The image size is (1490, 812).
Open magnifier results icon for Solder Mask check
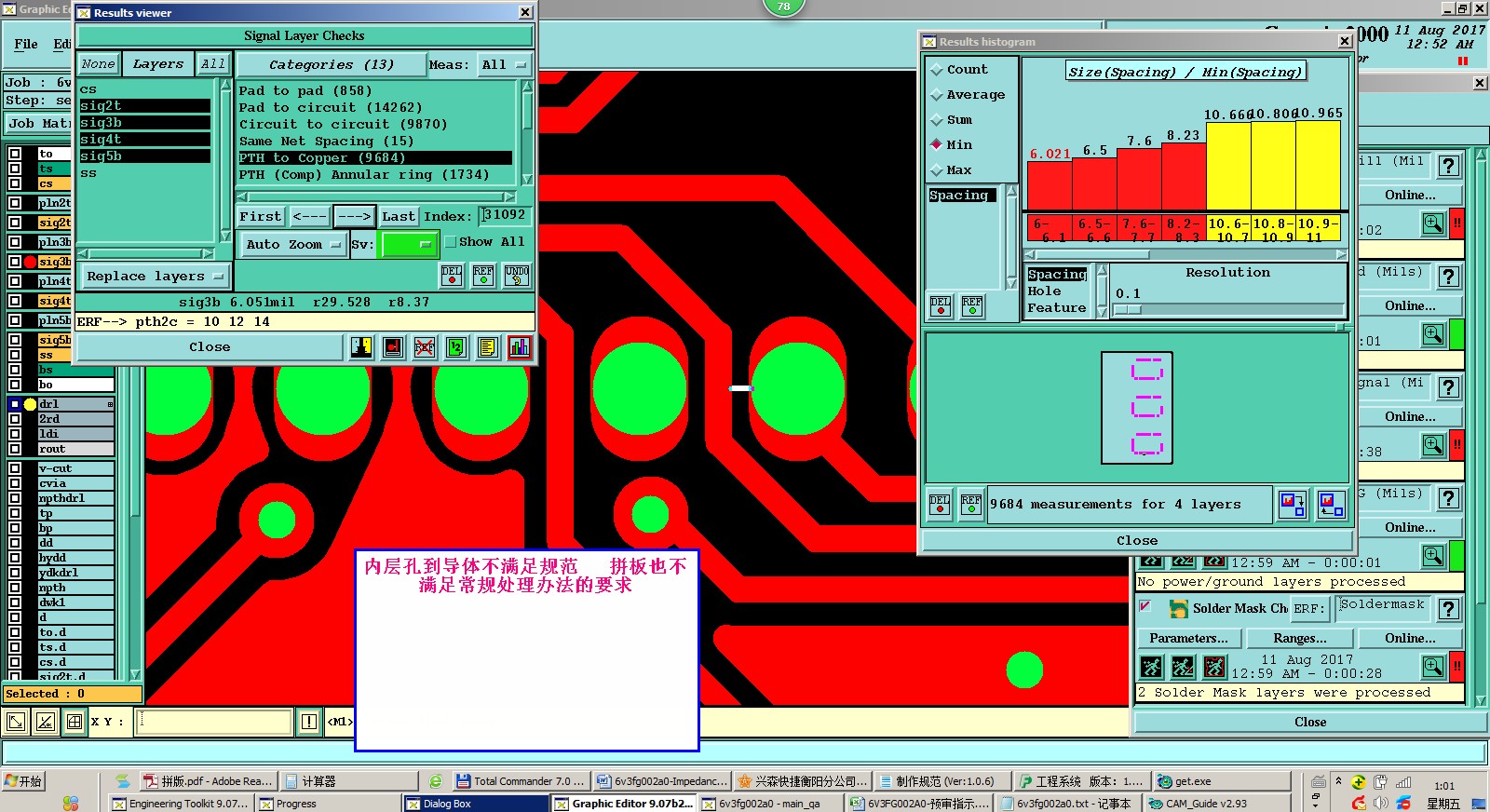click(x=1433, y=667)
